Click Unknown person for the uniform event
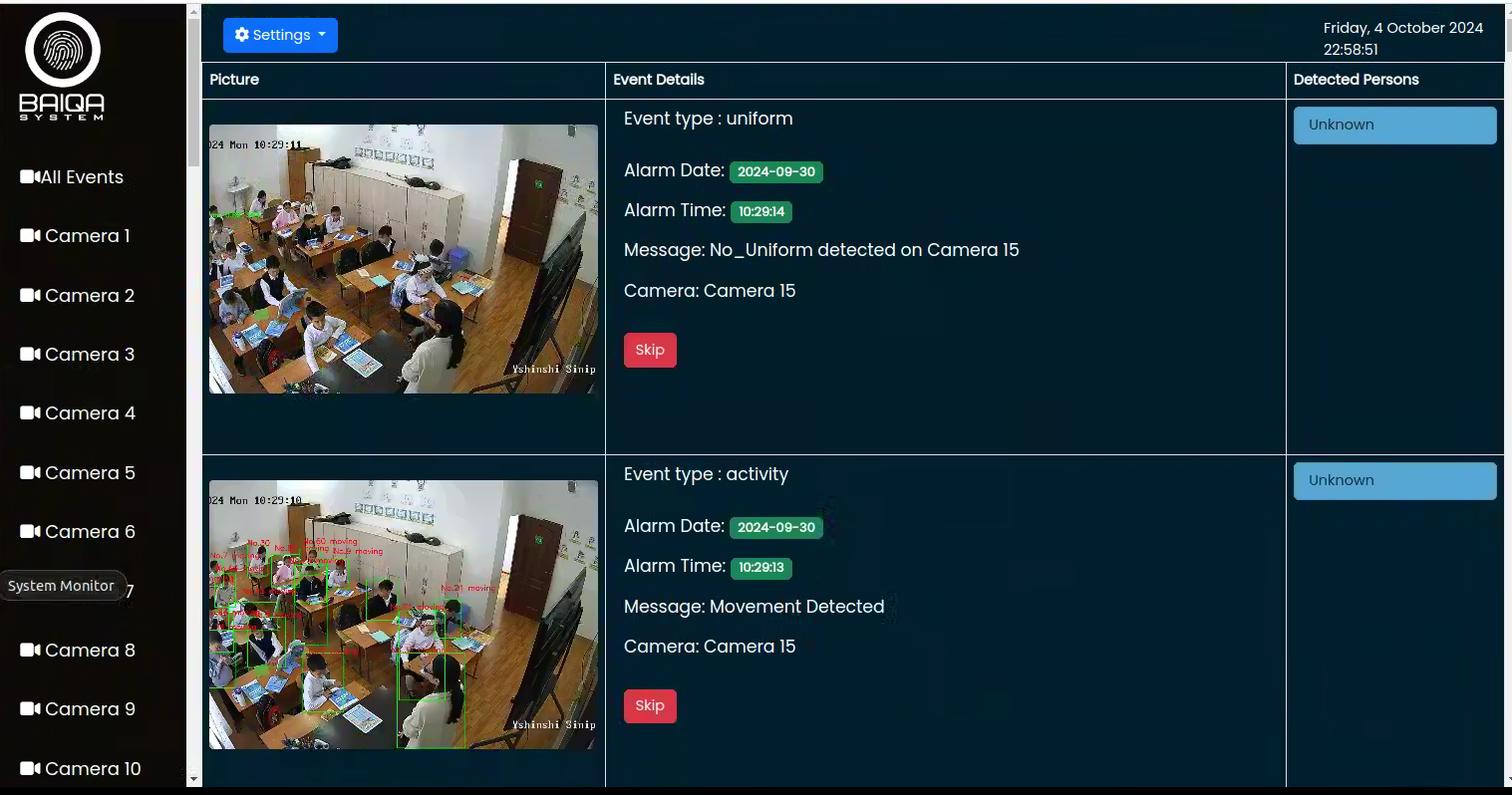The height and width of the screenshot is (795, 1512). 1393,125
